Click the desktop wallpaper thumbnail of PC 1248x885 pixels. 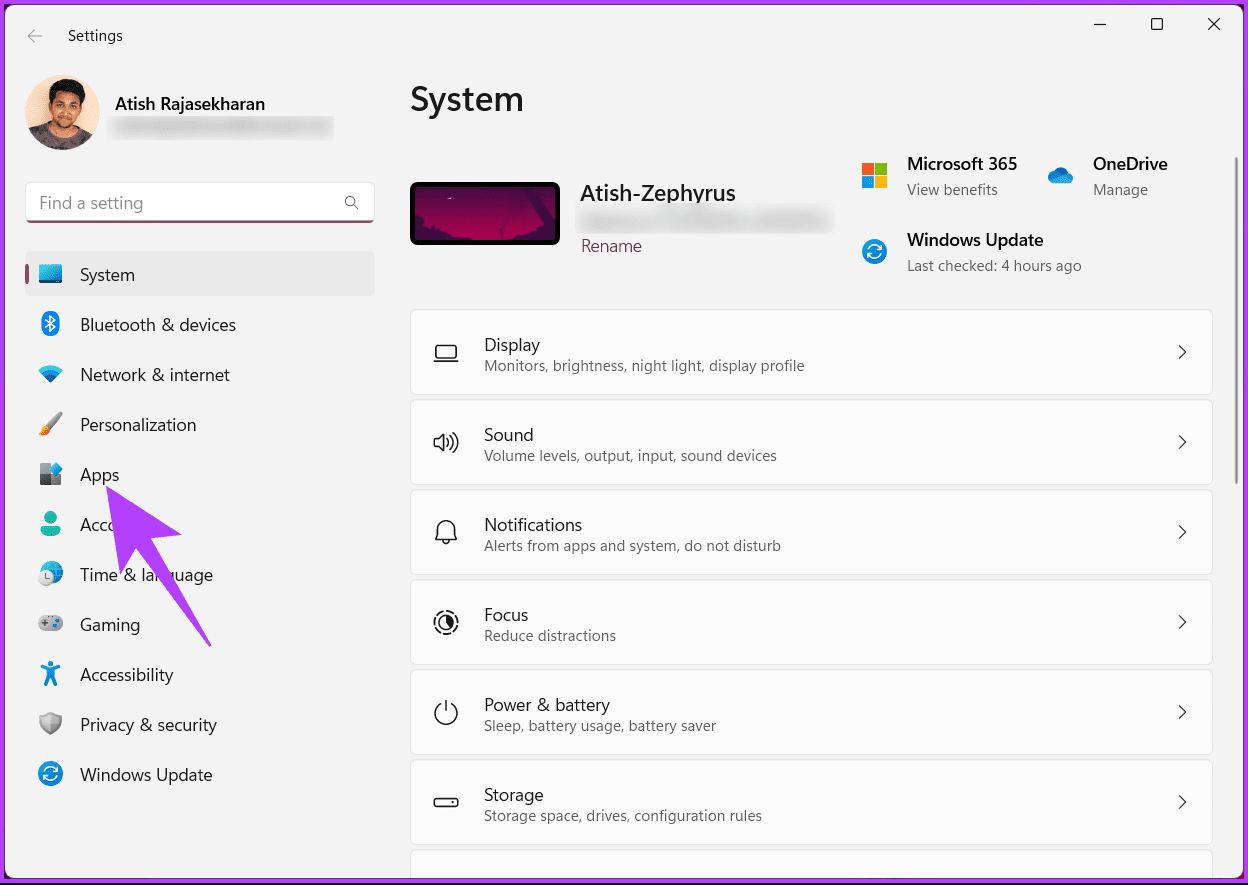(x=485, y=213)
